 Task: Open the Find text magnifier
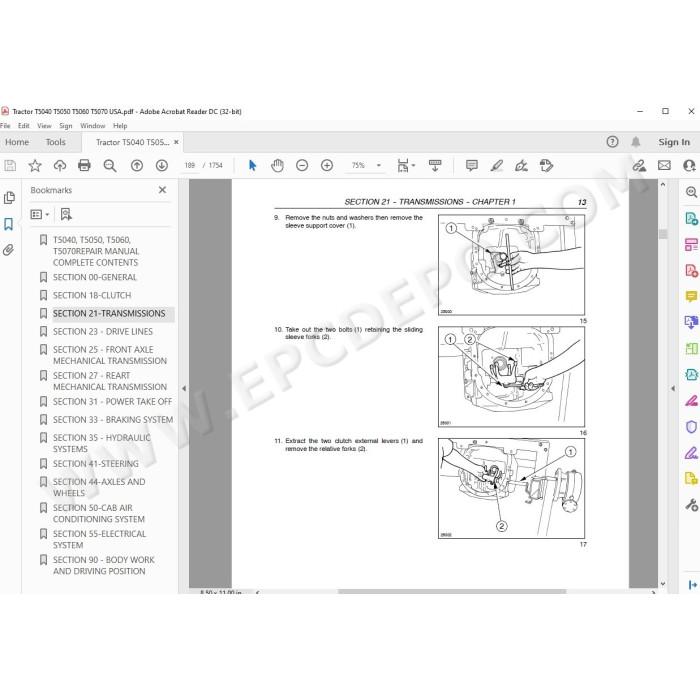click(x=110, y=166)
